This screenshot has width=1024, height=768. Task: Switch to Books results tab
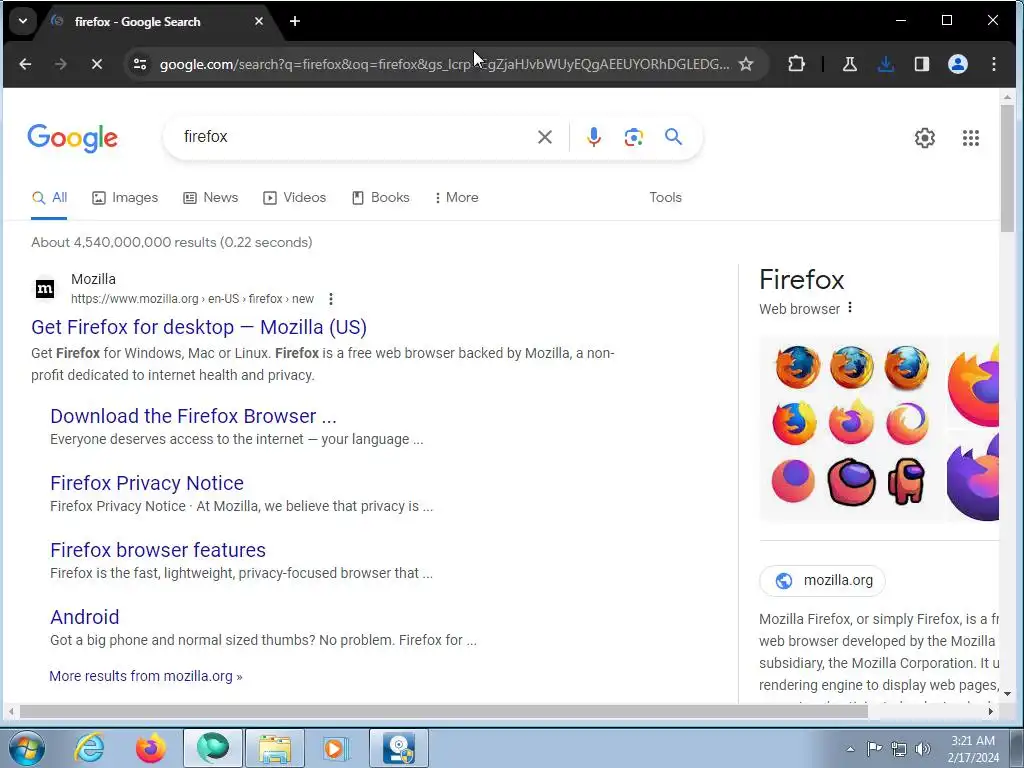tap(381, 197)
